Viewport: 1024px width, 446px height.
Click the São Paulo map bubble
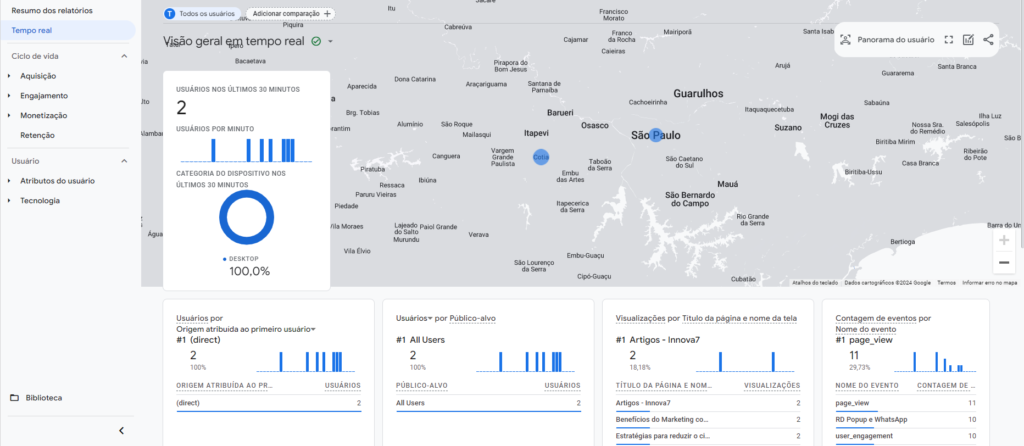coord(655,135)
